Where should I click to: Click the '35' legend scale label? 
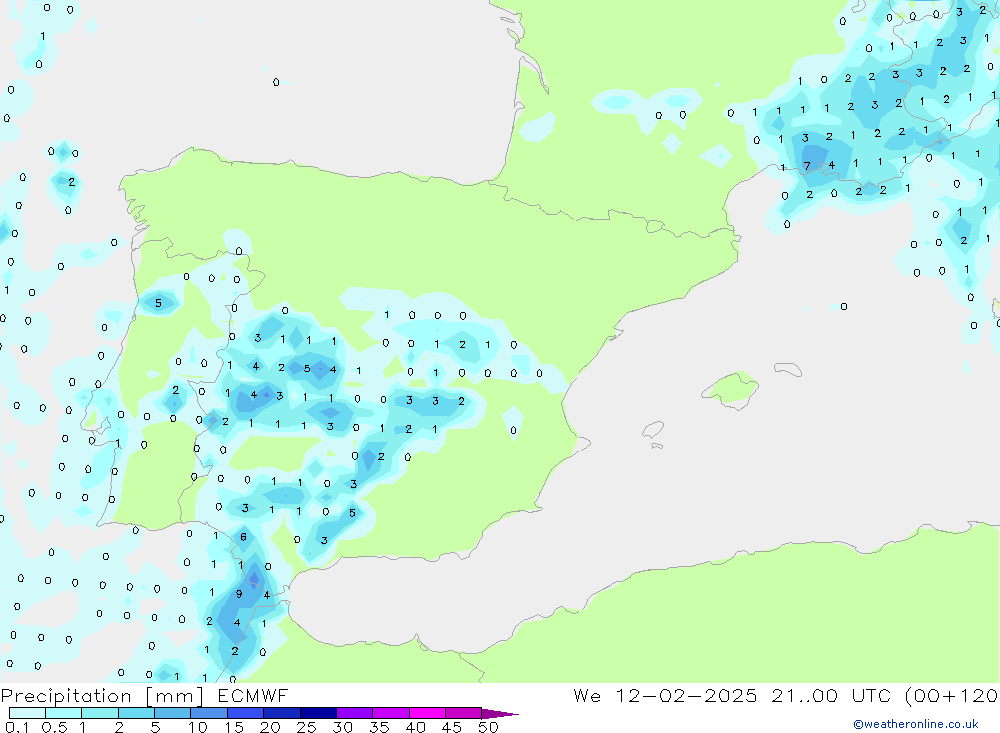tap(379, 727)
